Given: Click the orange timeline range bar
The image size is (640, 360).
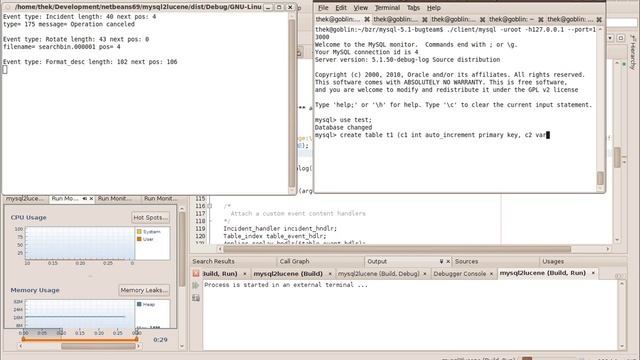Looking at the screenshot, I should 80,339.
